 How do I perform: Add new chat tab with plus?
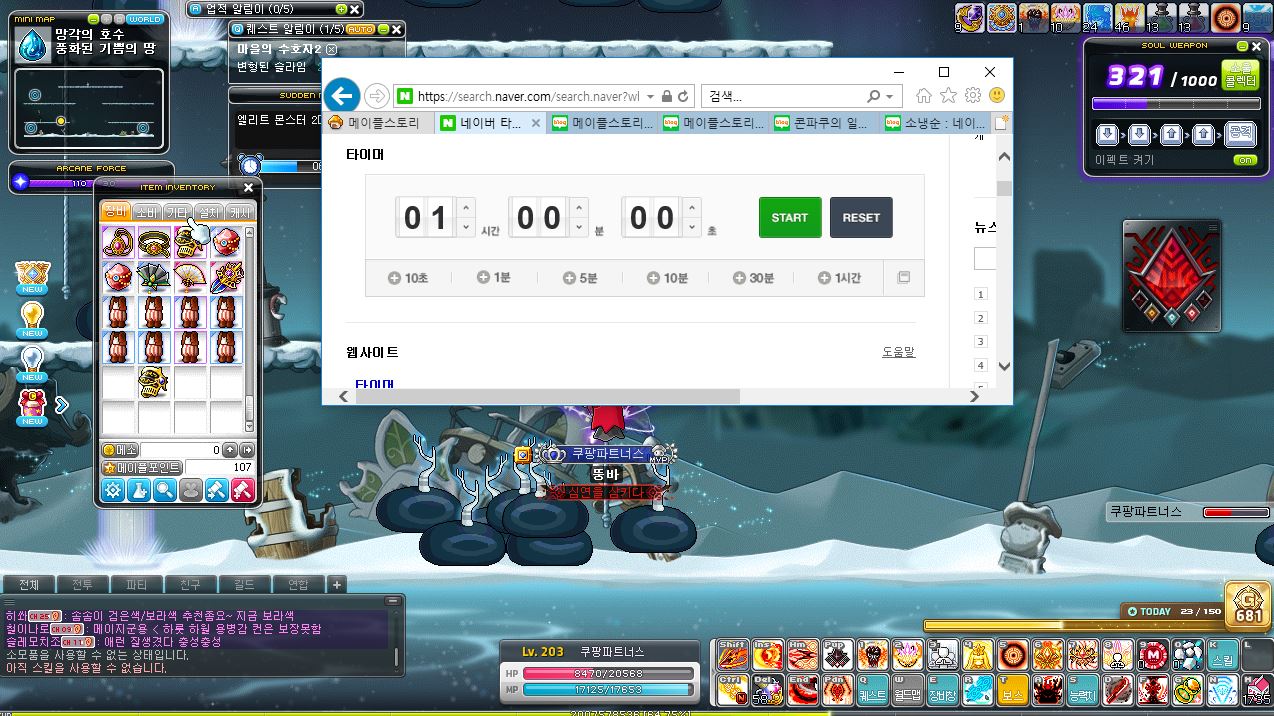tap(337, 585)
